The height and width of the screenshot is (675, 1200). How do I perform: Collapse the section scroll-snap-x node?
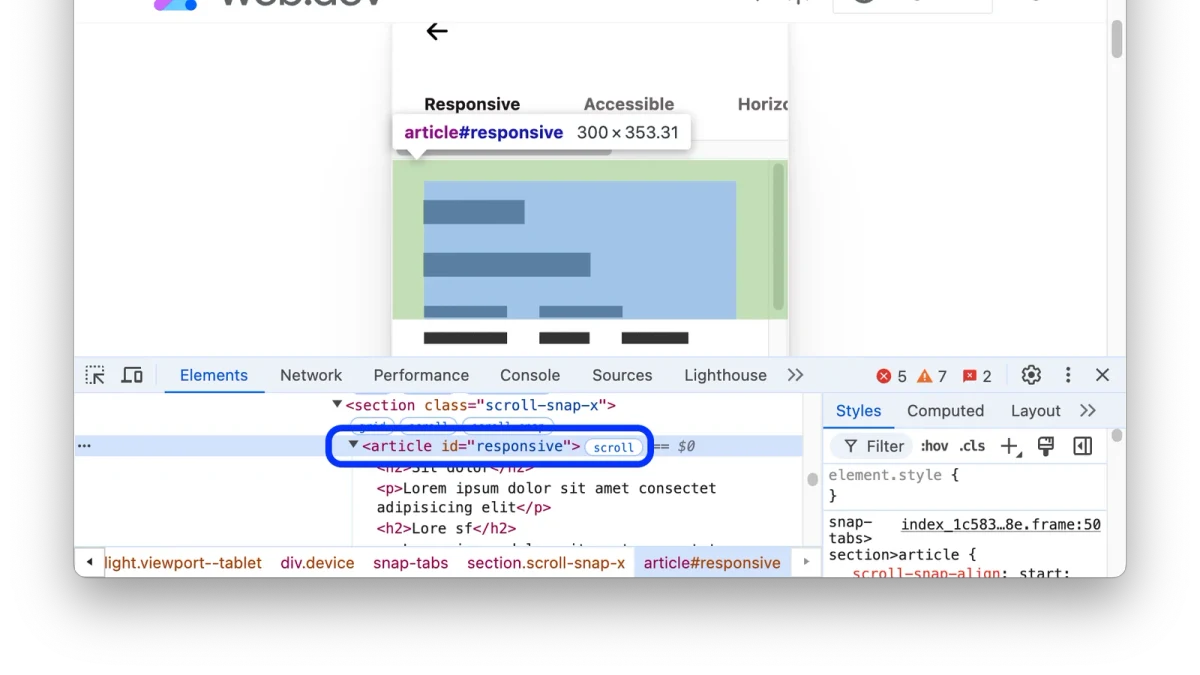point(337,404)
